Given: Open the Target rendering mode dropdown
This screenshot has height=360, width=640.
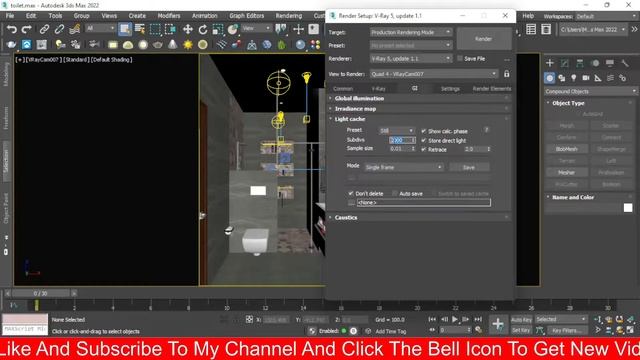Looking at the screenshot, I should [411, 32].
